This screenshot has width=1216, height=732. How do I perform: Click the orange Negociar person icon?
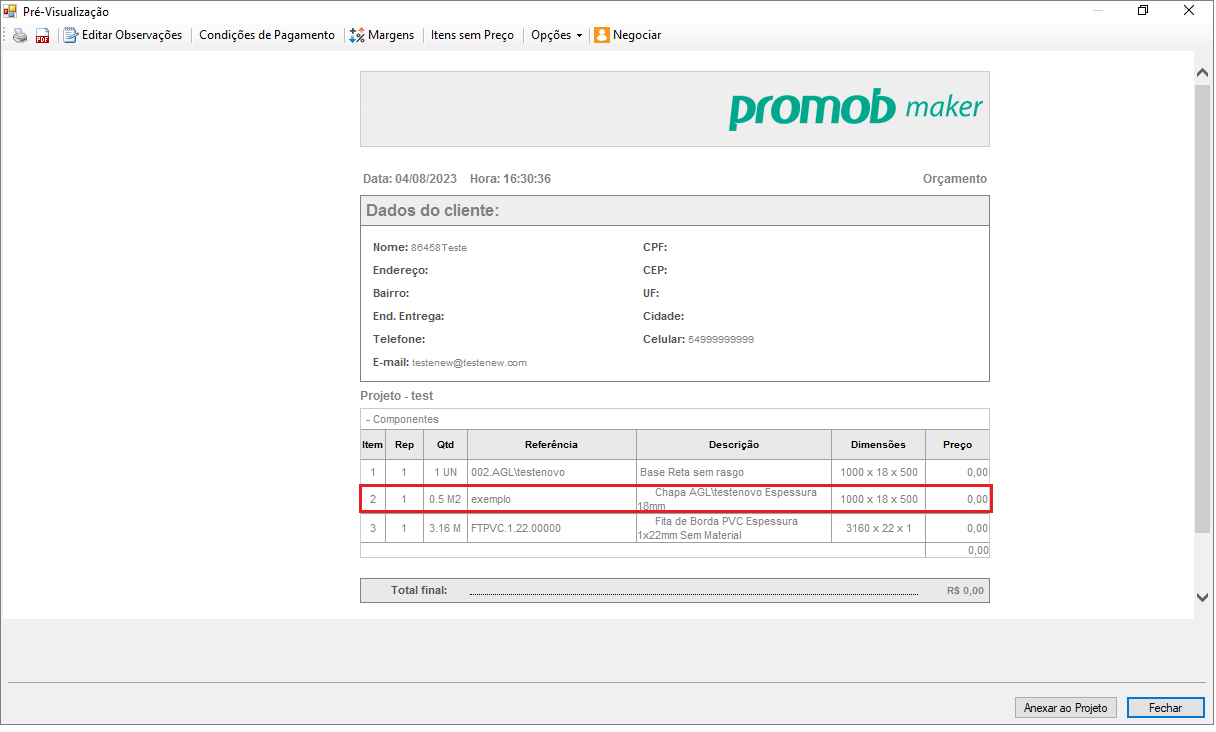coord(602,35)
